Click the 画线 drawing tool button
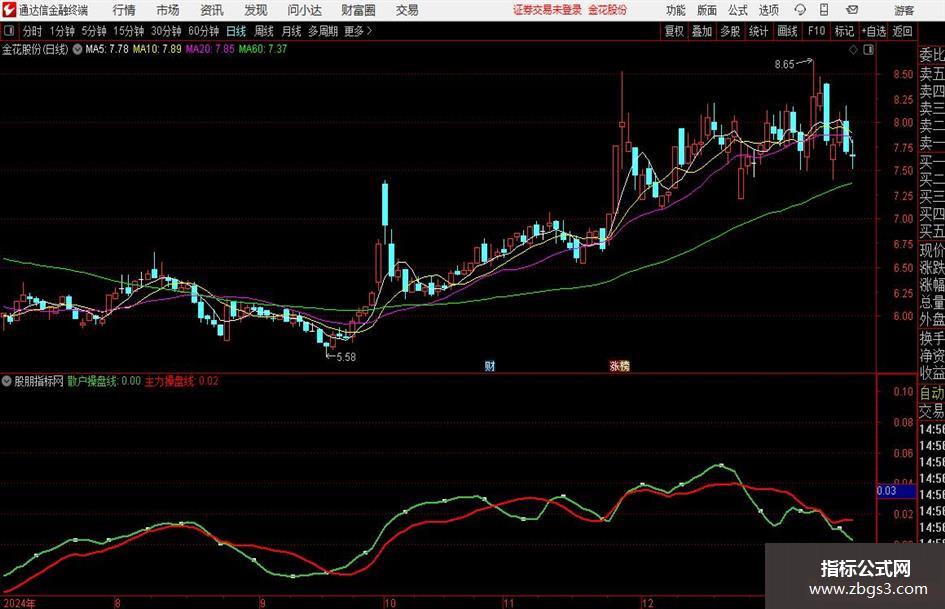 [x=787, y=31]
